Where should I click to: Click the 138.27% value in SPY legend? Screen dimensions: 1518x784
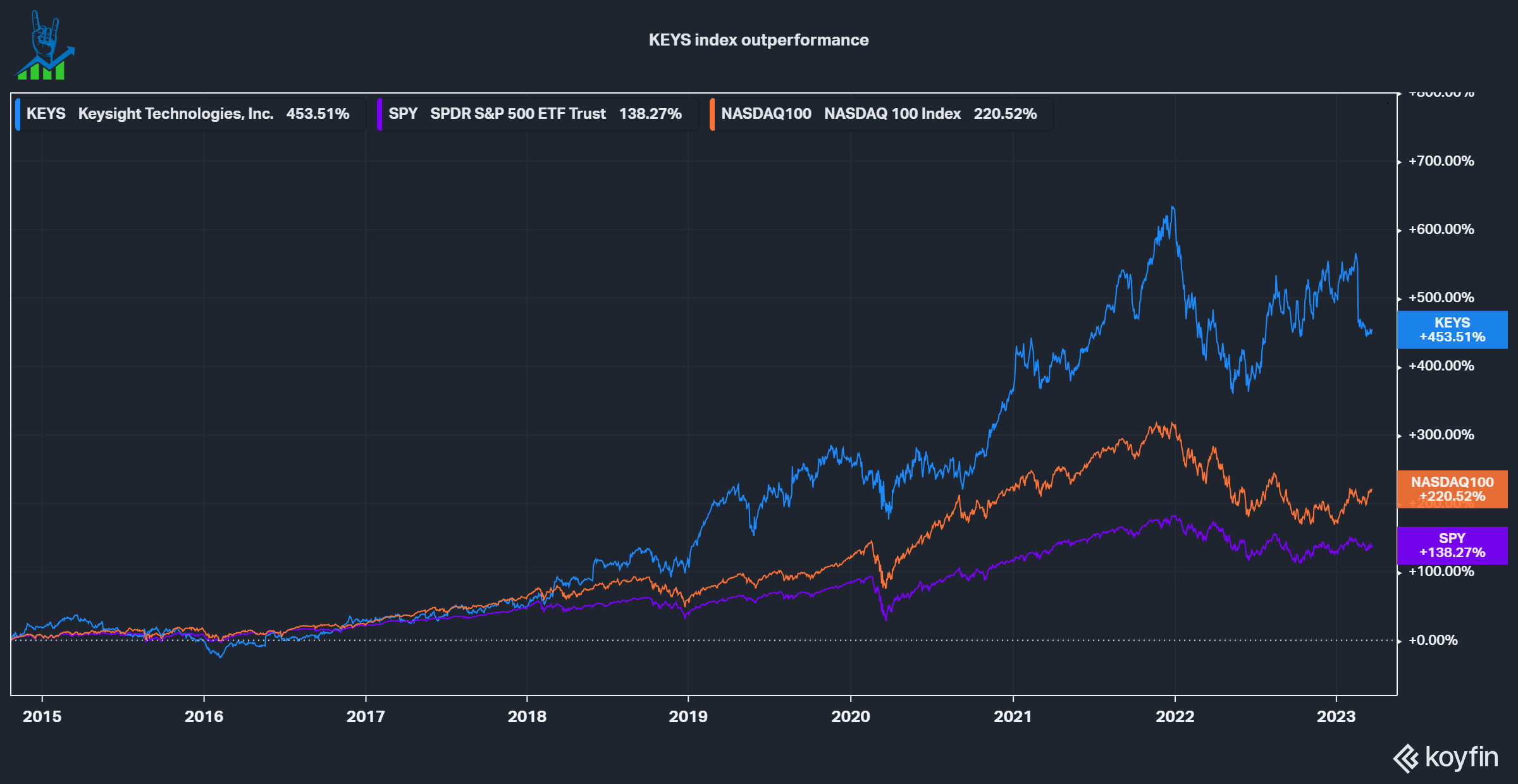pyautogui.click(x=650, y=114)
